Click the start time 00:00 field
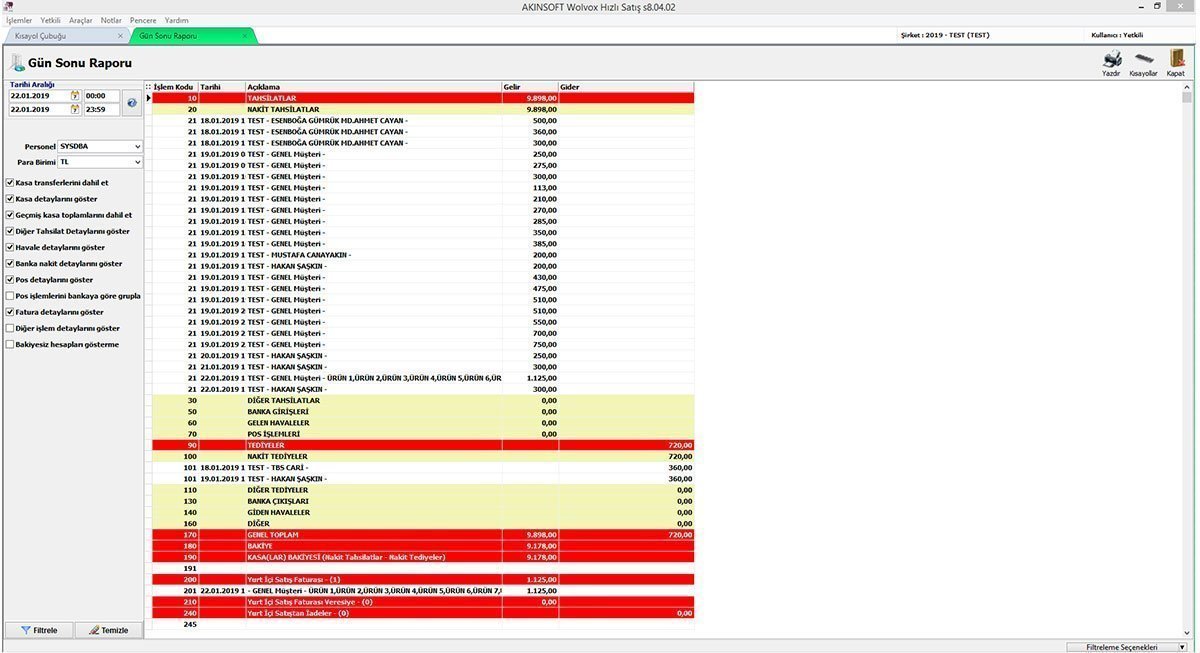The height and width of the screenshot is (653, 1200). [102, 96]
